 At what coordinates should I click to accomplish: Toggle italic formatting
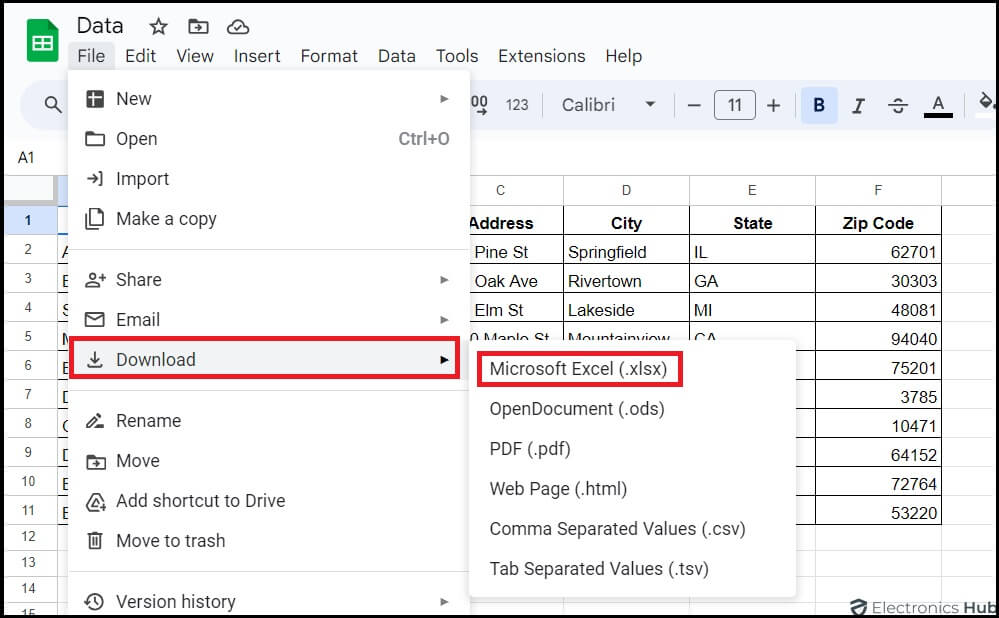tap(858, 105)
